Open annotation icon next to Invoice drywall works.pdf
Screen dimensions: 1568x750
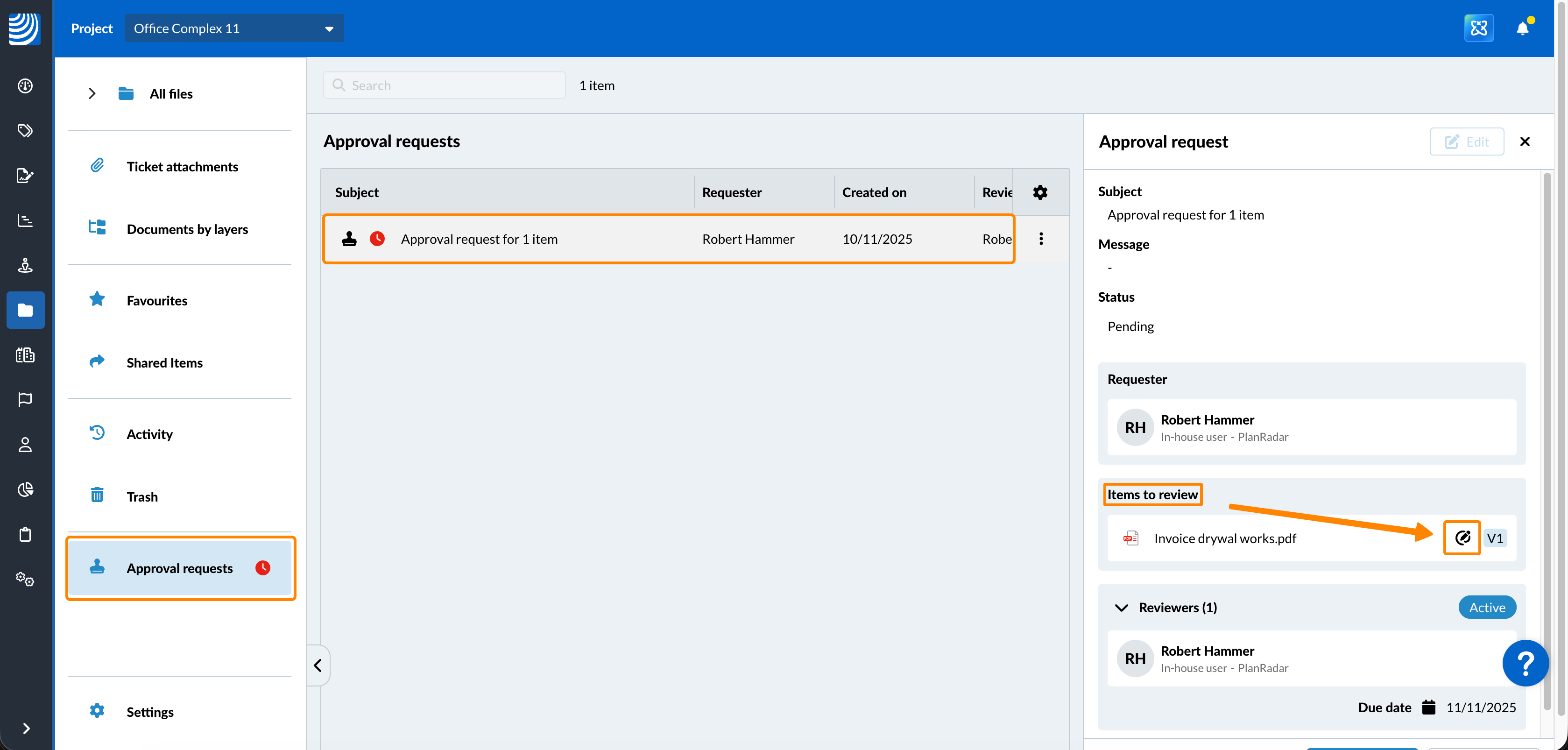[x=1462, y=538]
